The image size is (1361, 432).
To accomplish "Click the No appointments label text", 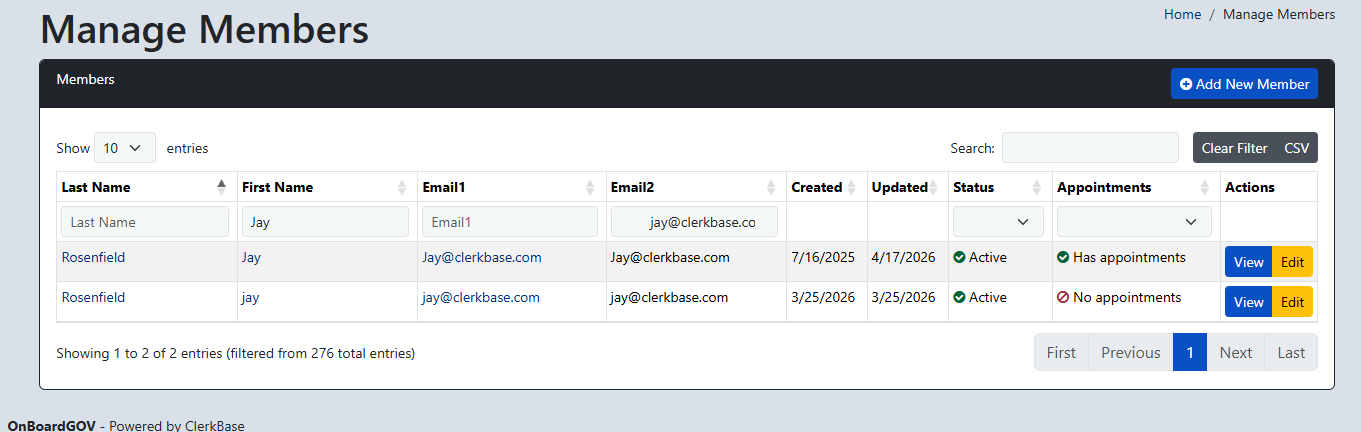I will click(1127, 297).
